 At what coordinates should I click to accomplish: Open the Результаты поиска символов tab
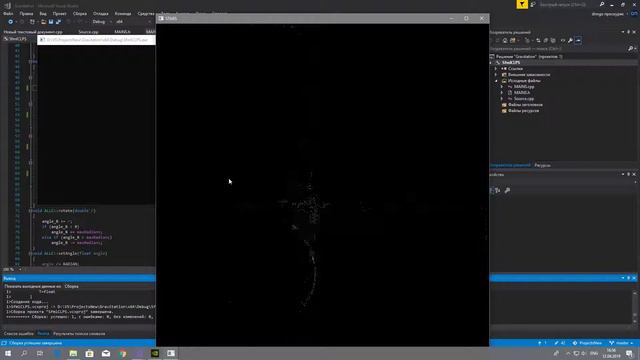[x=79, y=334]
